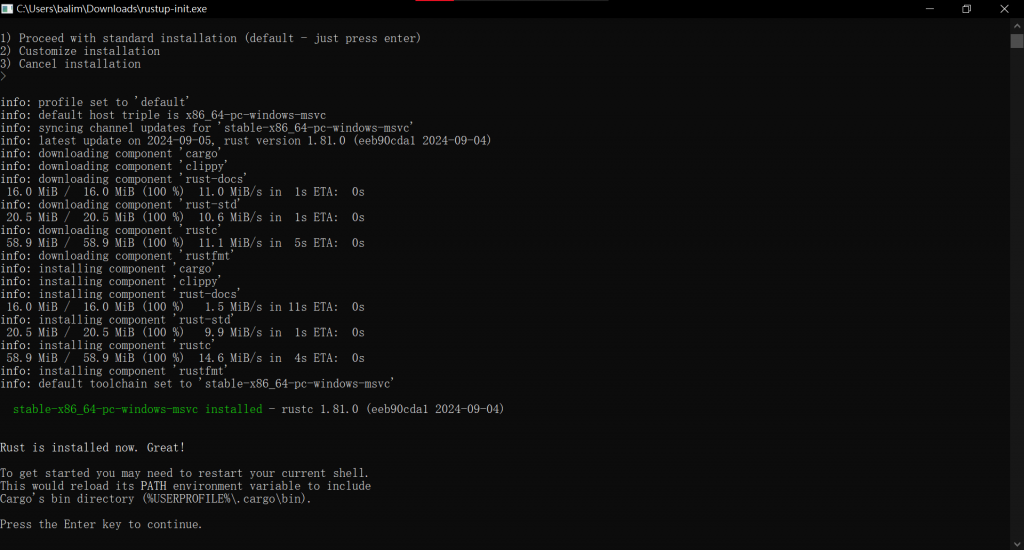Click the scrollbar down arrow

point(1017,543)
